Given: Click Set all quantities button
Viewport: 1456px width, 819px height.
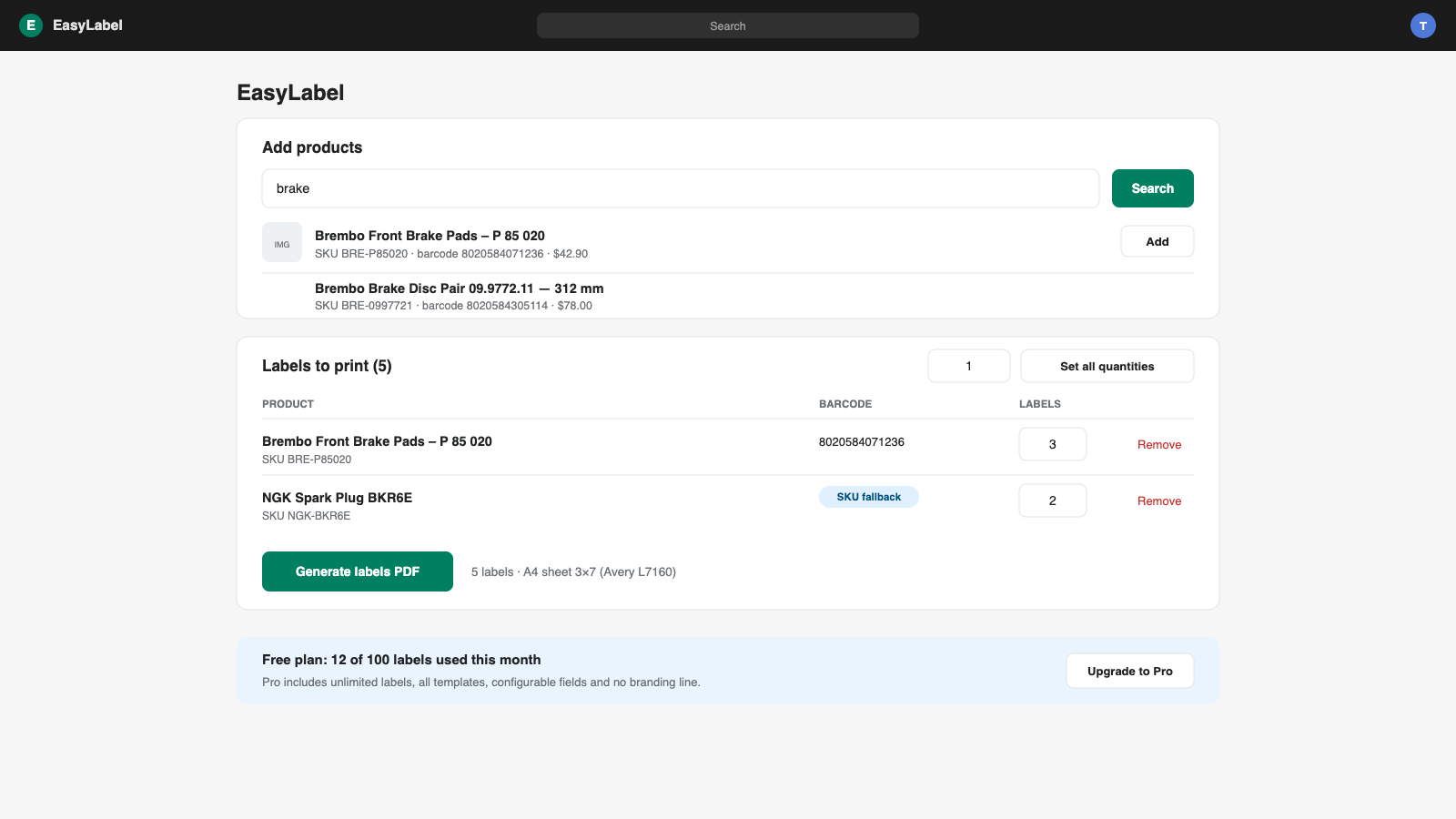Looking at the screenshot, I should (1107, 366).
